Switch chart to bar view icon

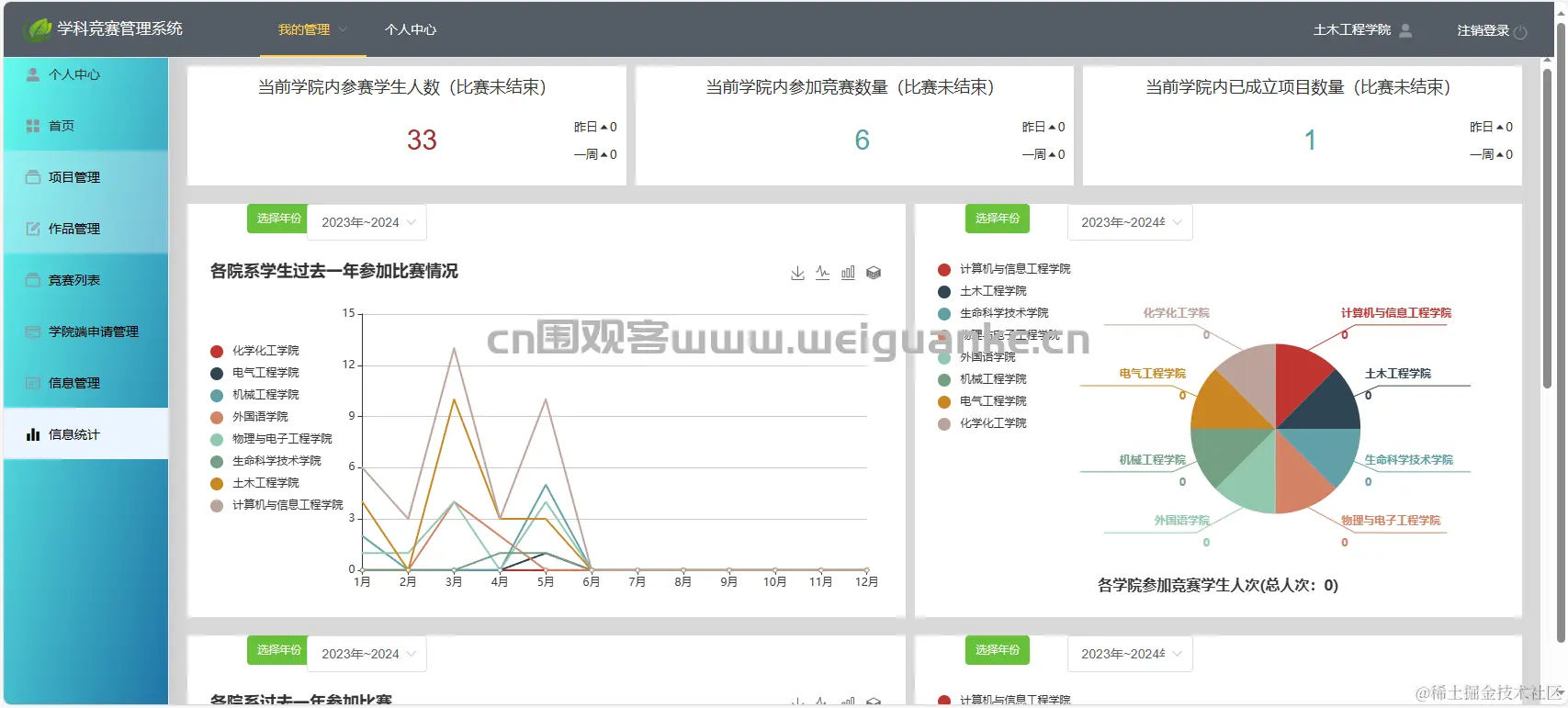click(x=848, y=273)
